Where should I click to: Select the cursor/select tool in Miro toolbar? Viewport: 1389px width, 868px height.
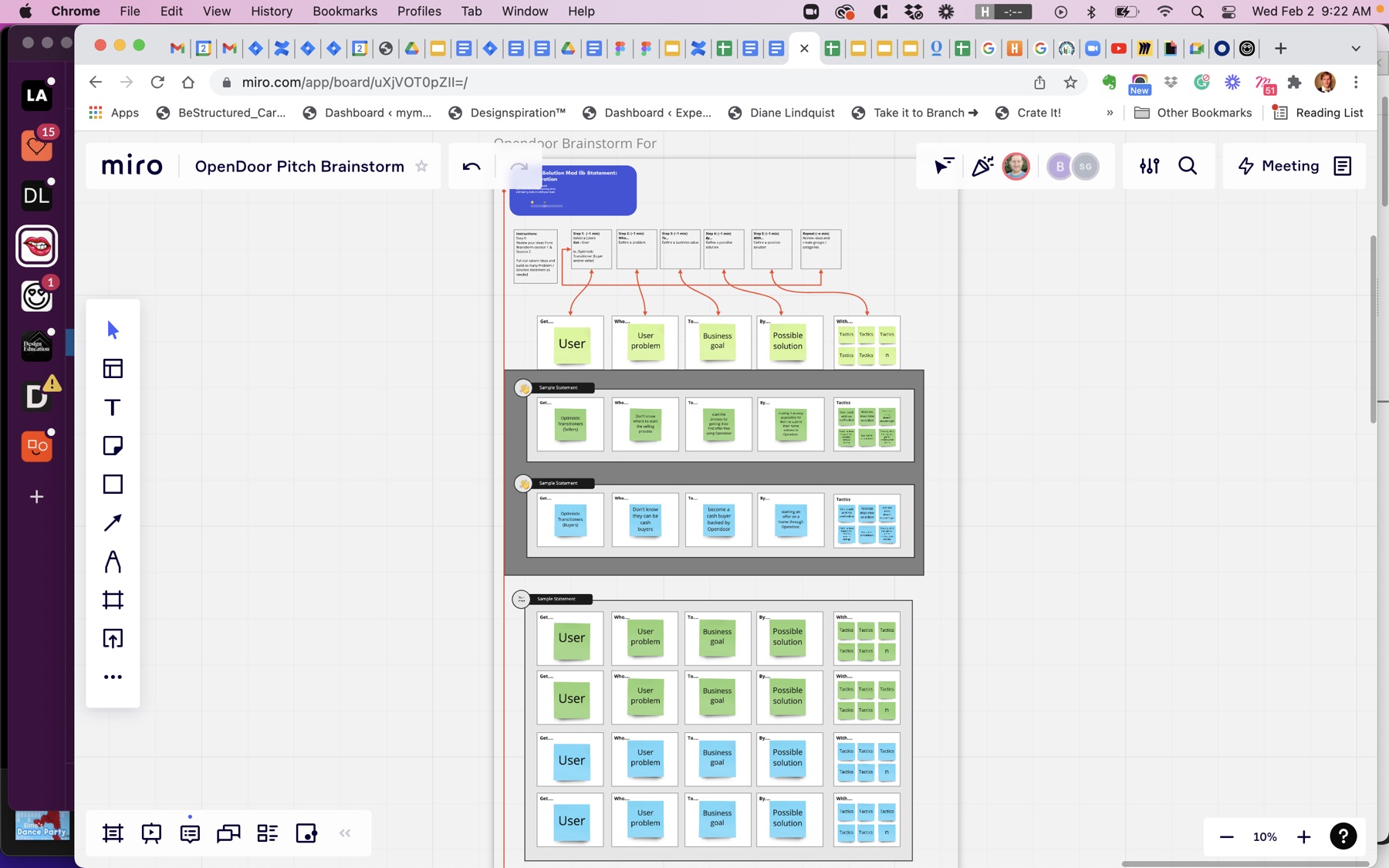(x=113, y=329)
